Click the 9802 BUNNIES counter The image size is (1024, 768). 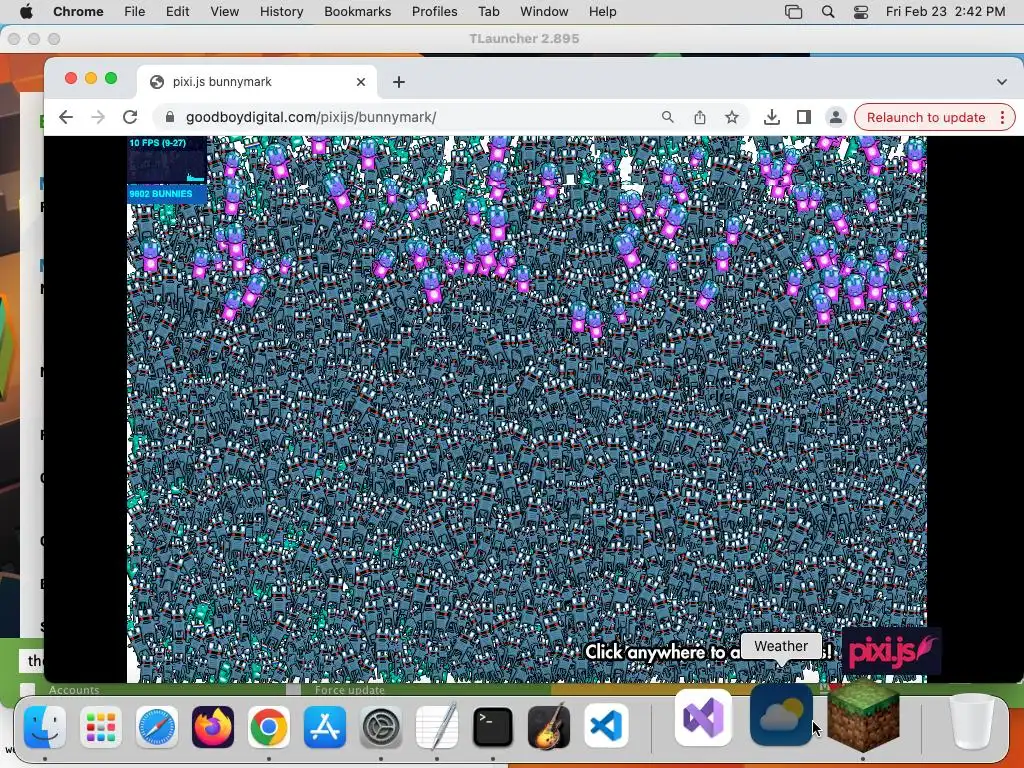(167, 194)
